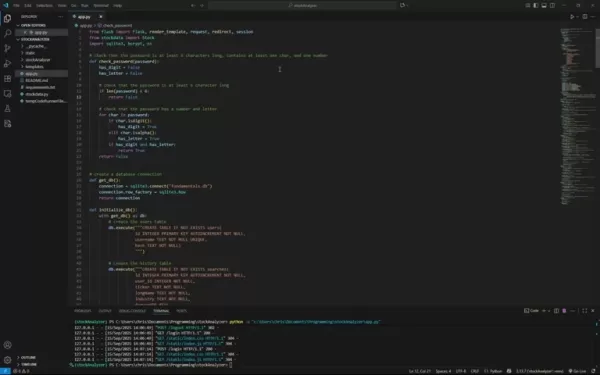Change indentation via Spaces: 4
The image size is (600, 375).
(x=443, y=371)
